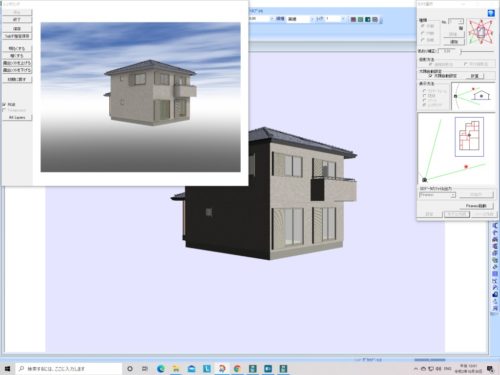500x375 pixels.
Task: Click the Windows Start button
Action: 7,368
